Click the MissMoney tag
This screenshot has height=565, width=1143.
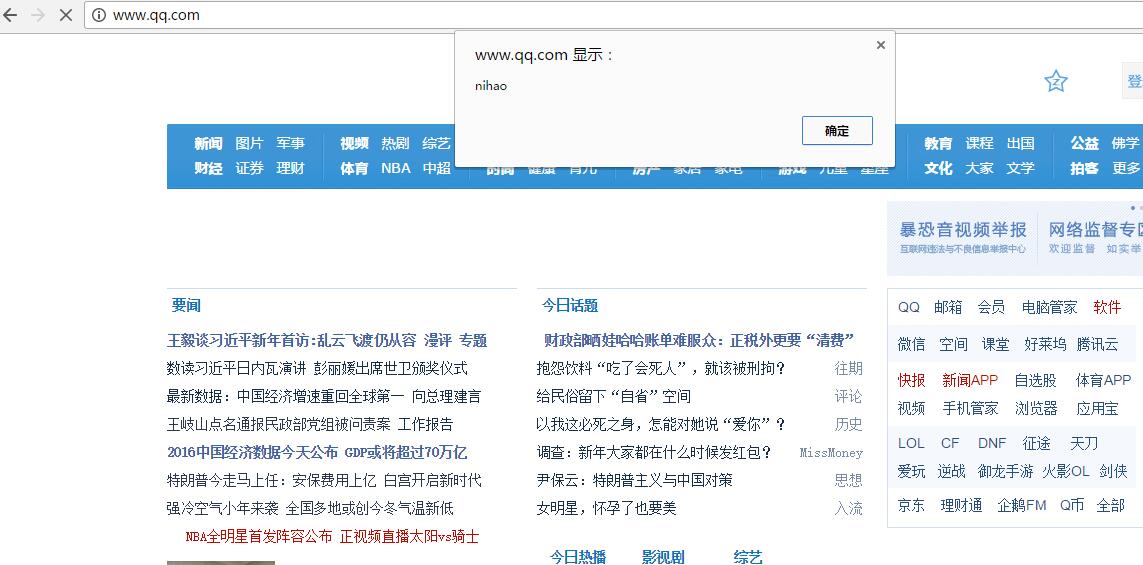(831, 453)
